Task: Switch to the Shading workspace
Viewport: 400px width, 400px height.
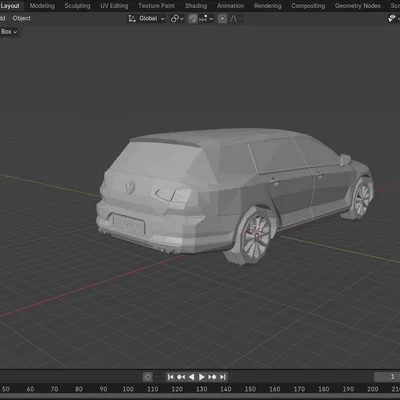Action: click(196, 6)
